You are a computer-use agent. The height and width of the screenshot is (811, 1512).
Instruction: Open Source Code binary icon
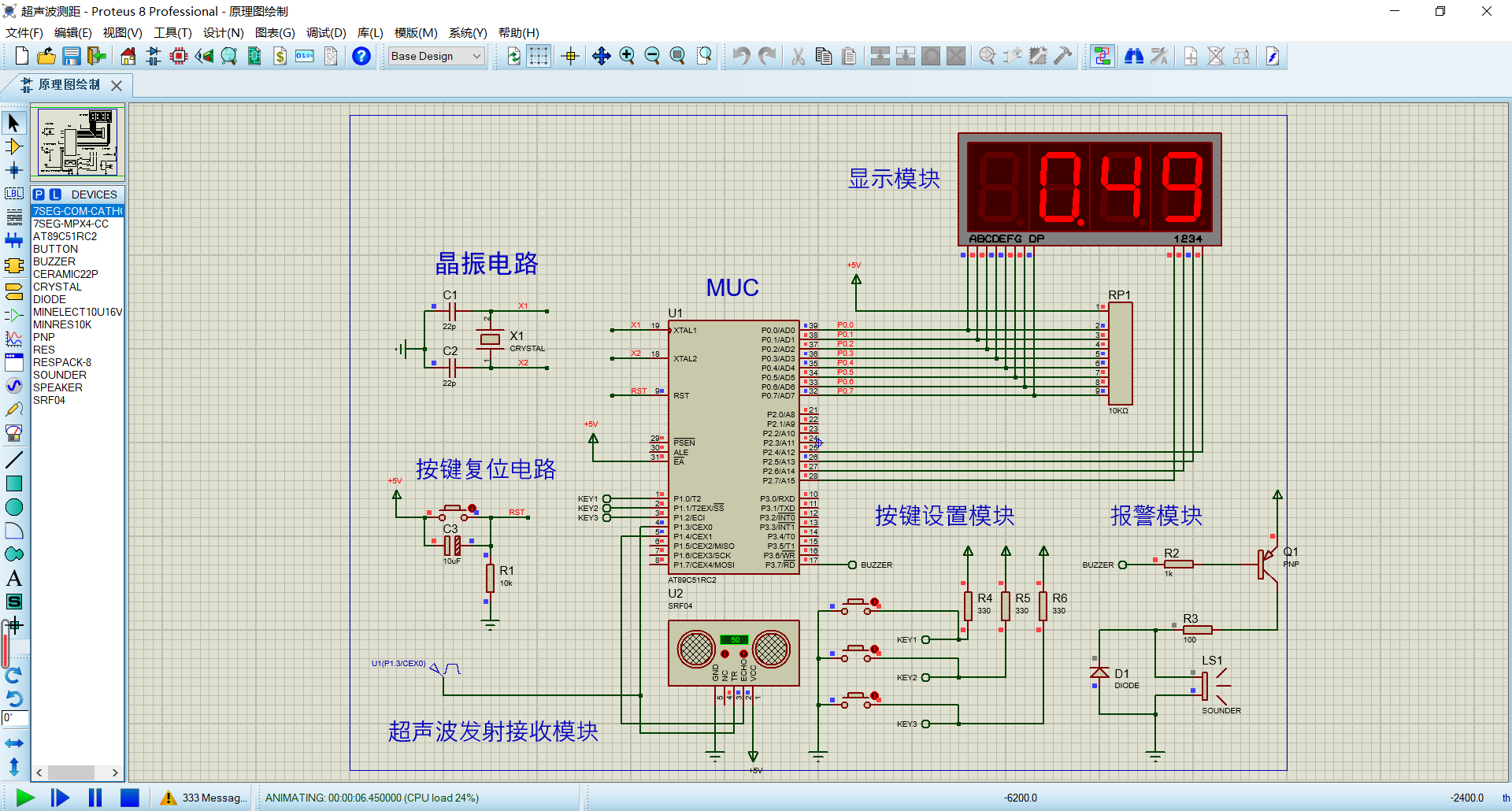click(305, 56)
